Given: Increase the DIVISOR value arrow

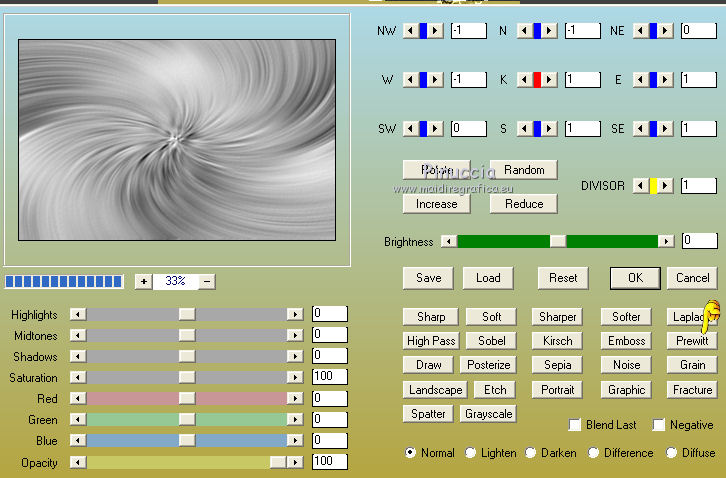Looking at the screenshot, I should (x=665, y=186).
